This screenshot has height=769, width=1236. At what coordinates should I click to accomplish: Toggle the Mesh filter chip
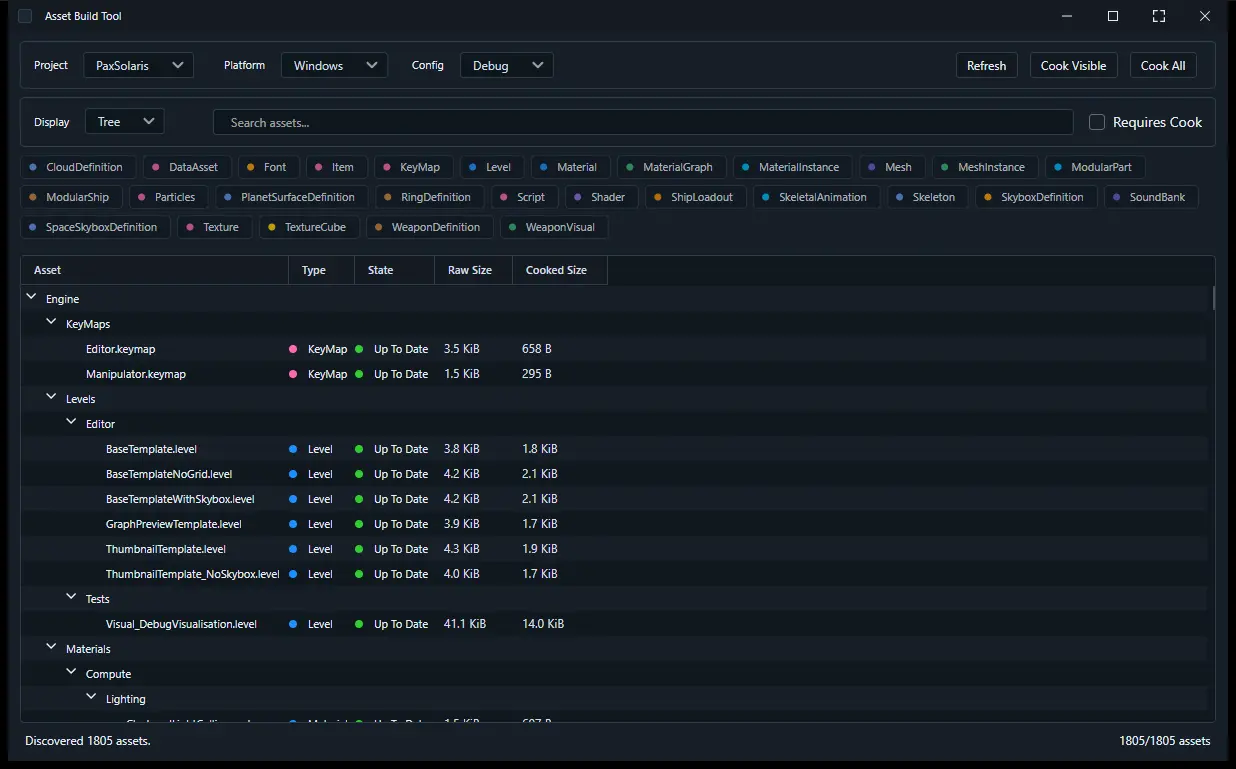coord(891,167)
